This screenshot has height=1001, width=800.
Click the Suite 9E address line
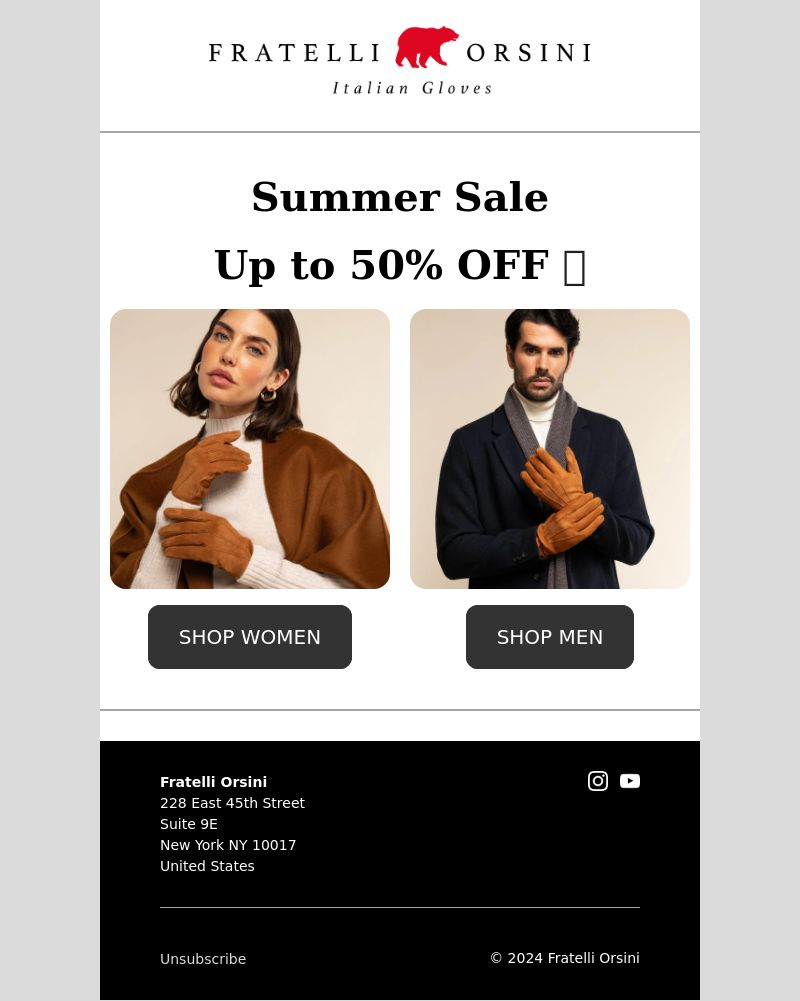click(x=189, y=824)
